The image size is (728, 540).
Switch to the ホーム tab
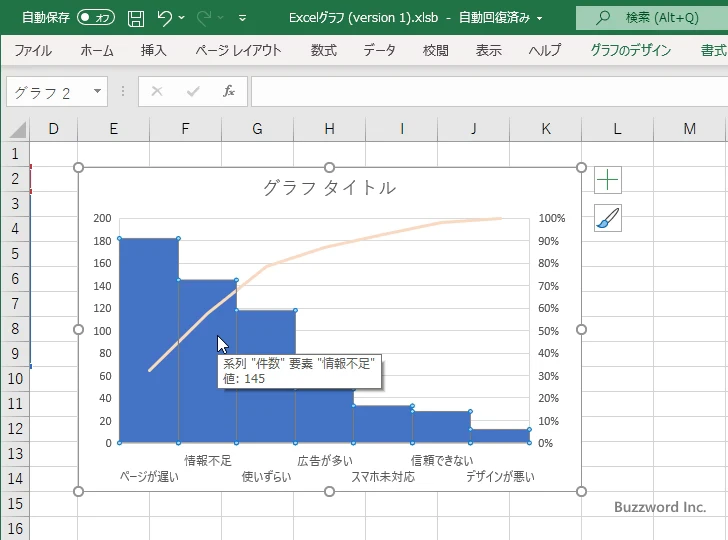coord(97,50)
